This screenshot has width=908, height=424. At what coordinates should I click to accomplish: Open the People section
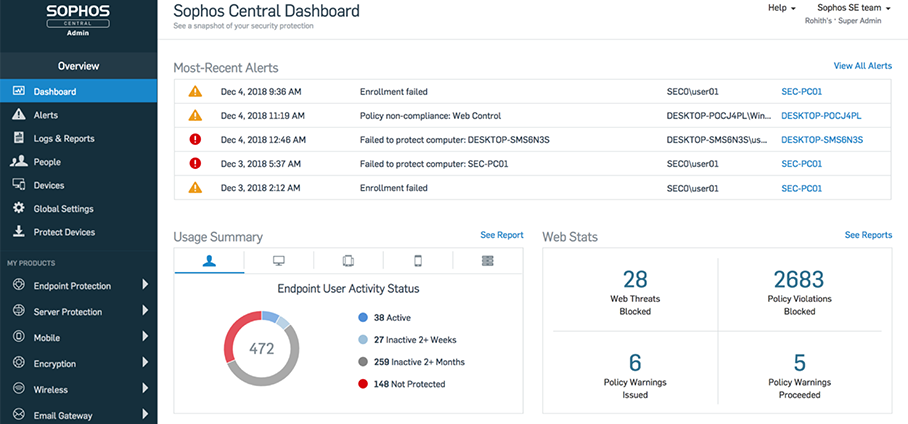pyautogui.click(x=46, y=162)
